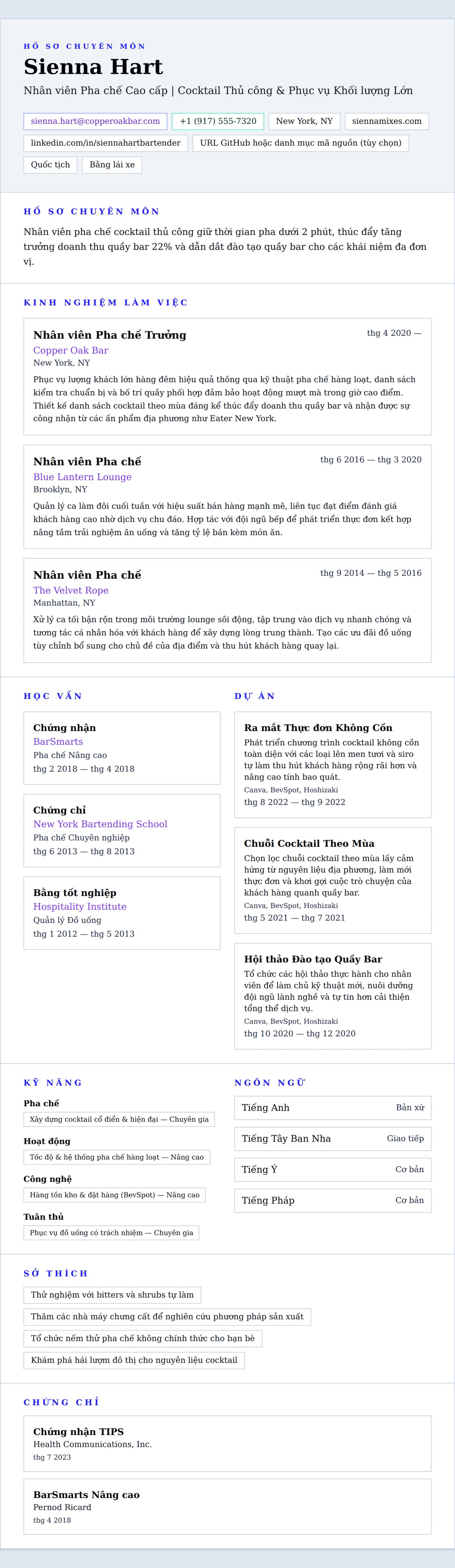Select the URL GitHub placeholder field
This screenshot has width=455, height=1568.
click(x=300, y=143)
